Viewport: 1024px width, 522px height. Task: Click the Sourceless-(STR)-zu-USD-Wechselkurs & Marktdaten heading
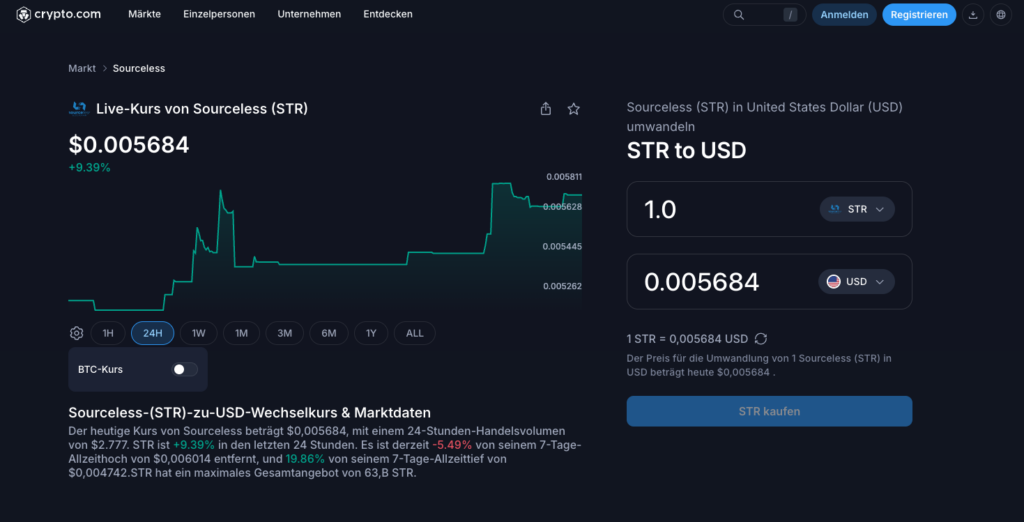coord(249,412)
